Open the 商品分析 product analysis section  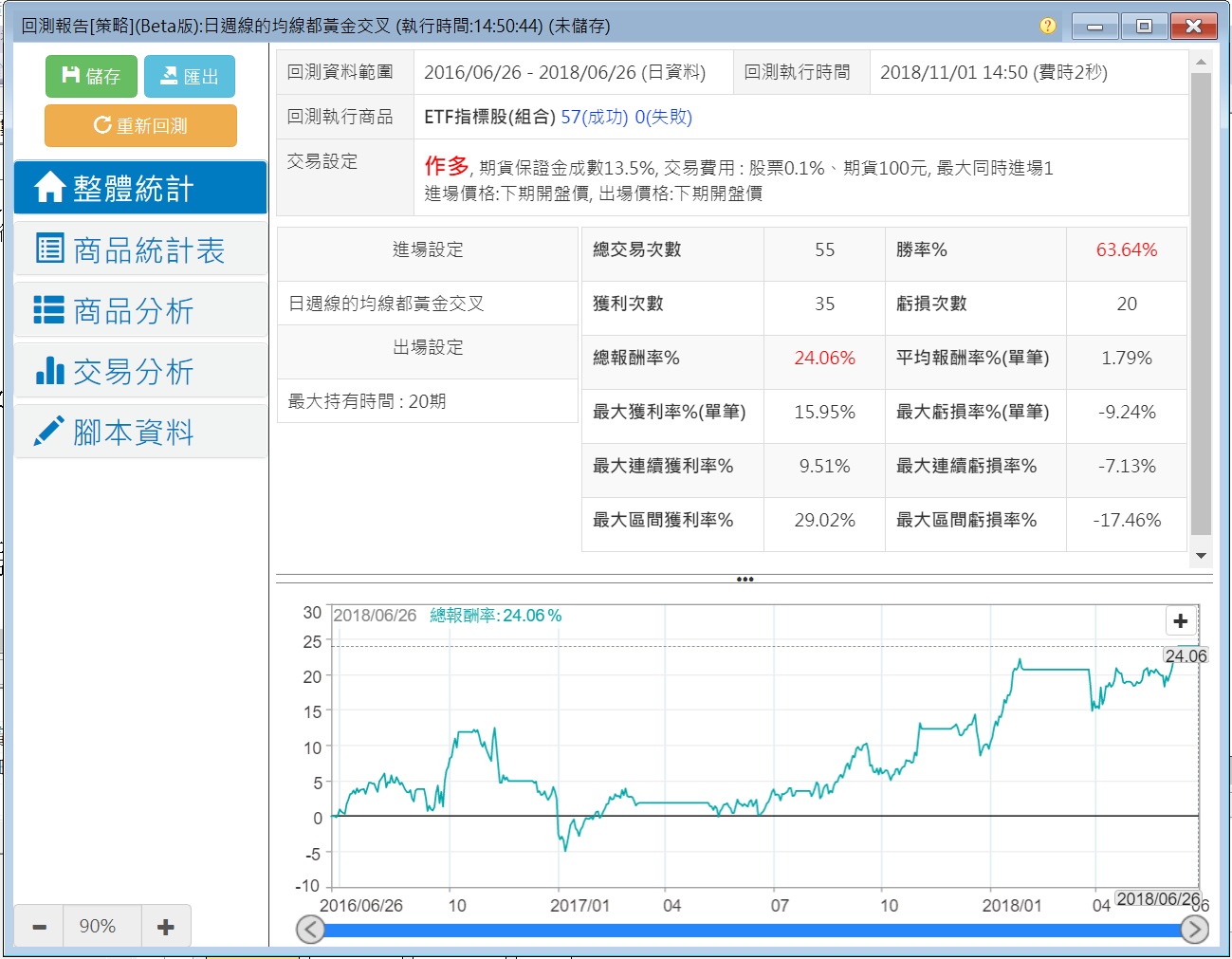pos(140,310)
